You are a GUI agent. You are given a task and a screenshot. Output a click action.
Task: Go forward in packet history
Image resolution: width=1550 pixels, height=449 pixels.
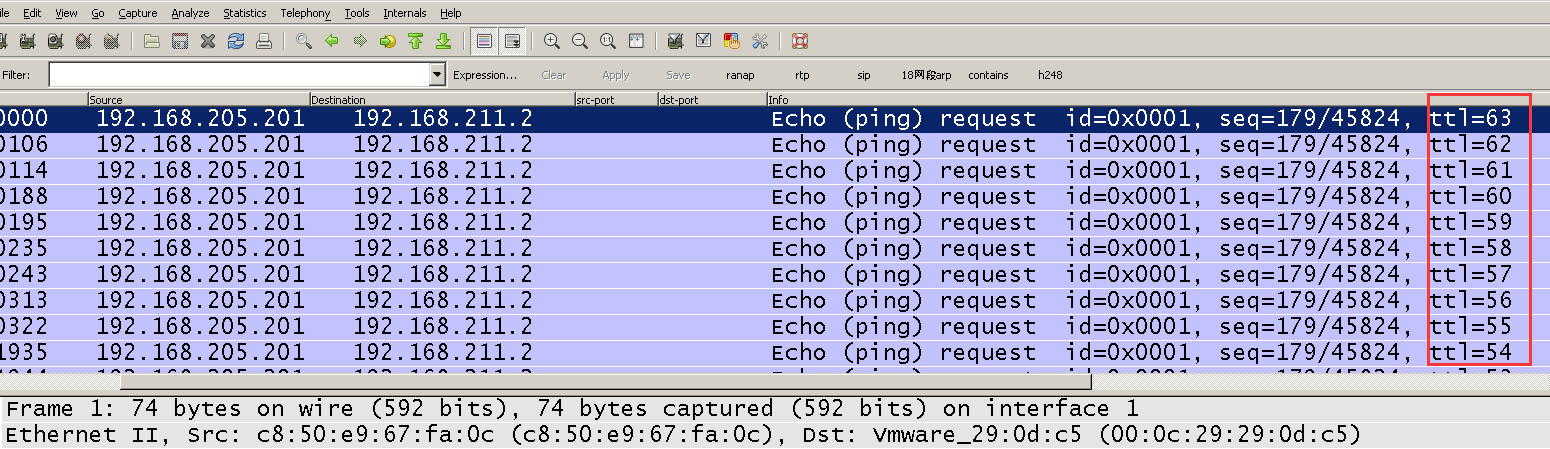point(360,41)
